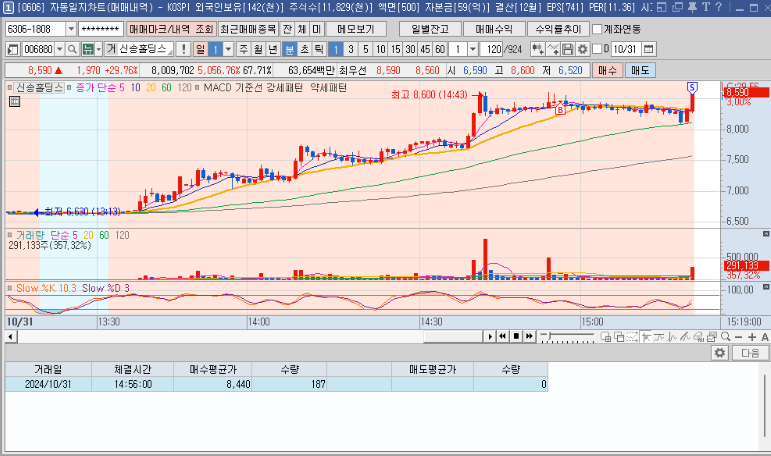
Task: Click the 매매수익 button
Action: click(494, 29)
